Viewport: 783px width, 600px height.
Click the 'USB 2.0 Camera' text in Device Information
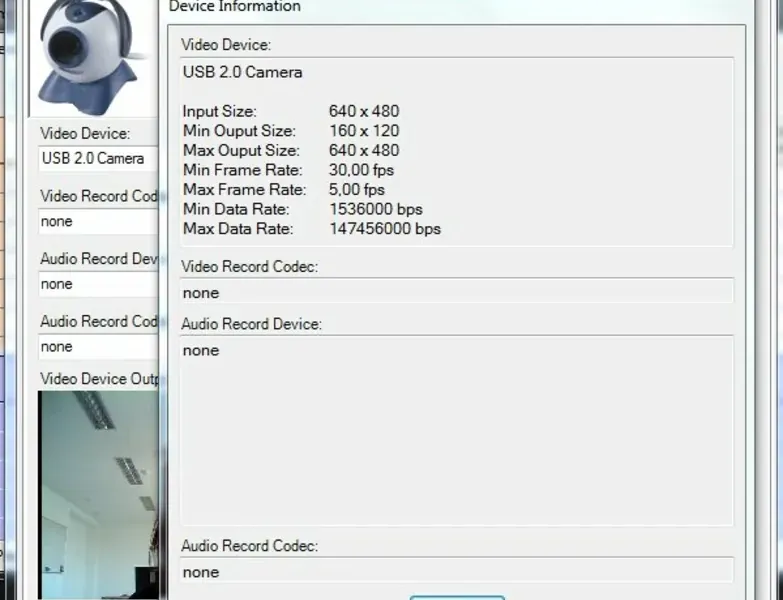(242, 72)
